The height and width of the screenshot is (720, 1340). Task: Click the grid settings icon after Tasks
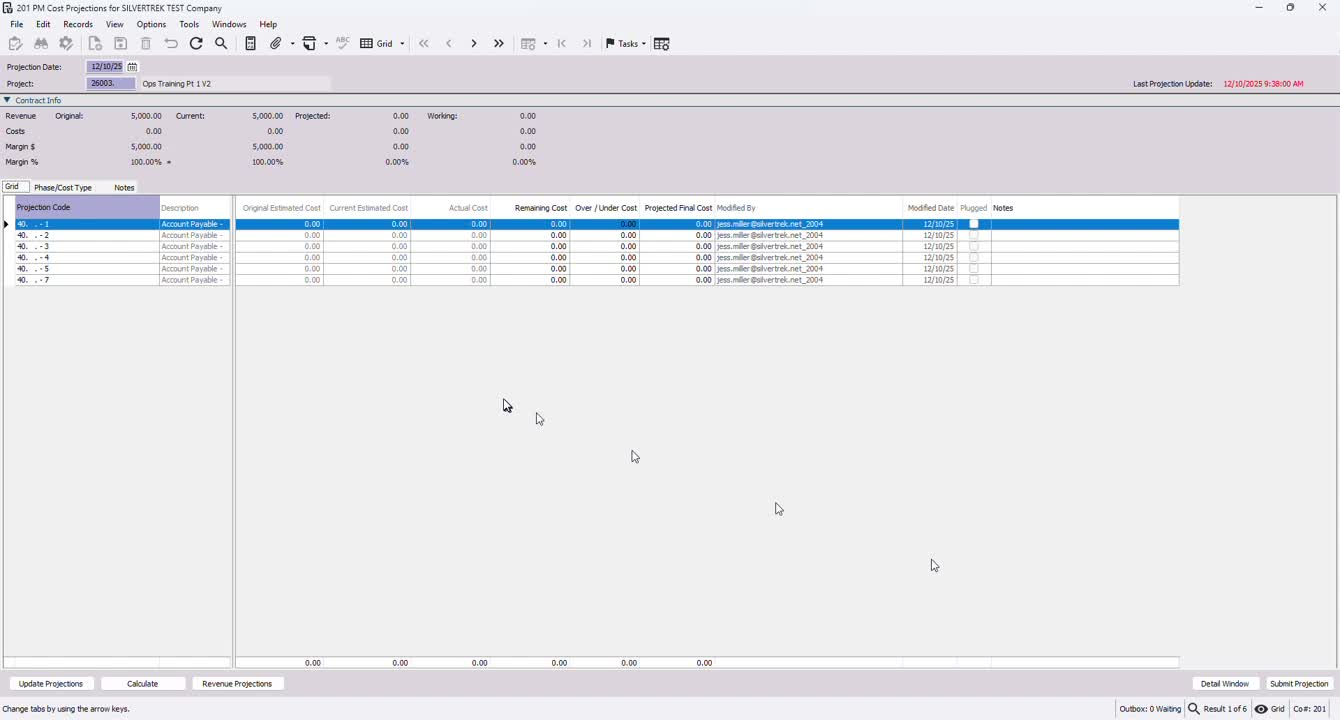[662, 44]
